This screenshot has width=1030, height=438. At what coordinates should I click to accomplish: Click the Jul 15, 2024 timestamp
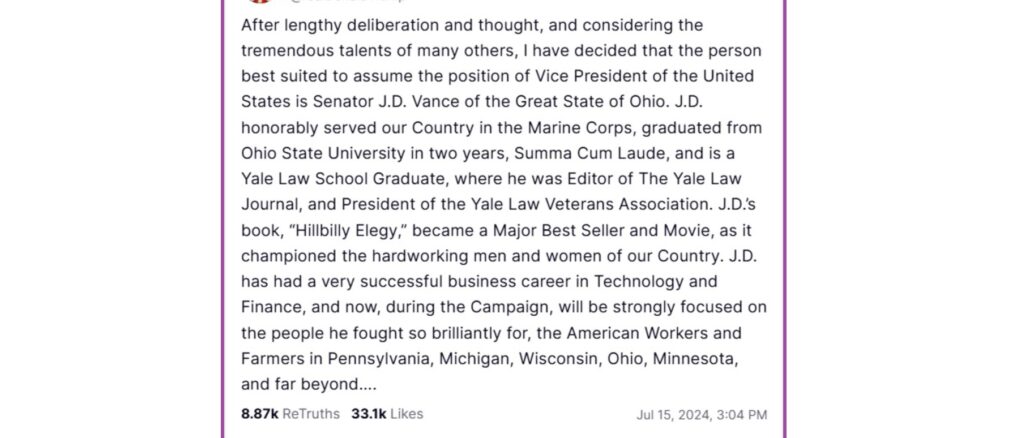(x=702, y=415)
